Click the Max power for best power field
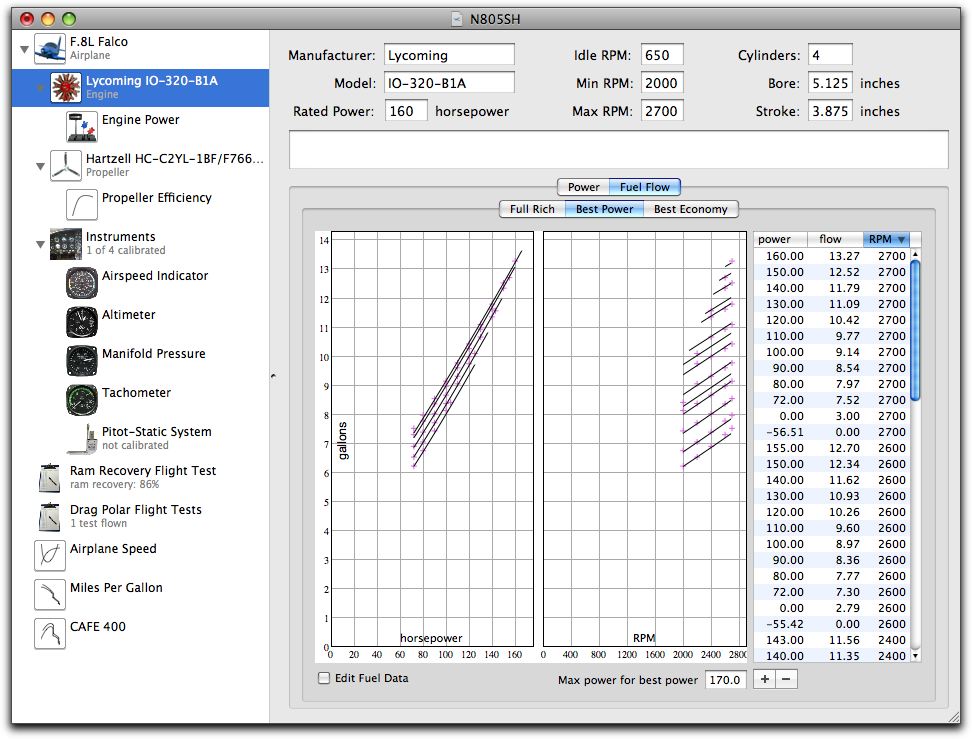 click(x=725, y=679)
